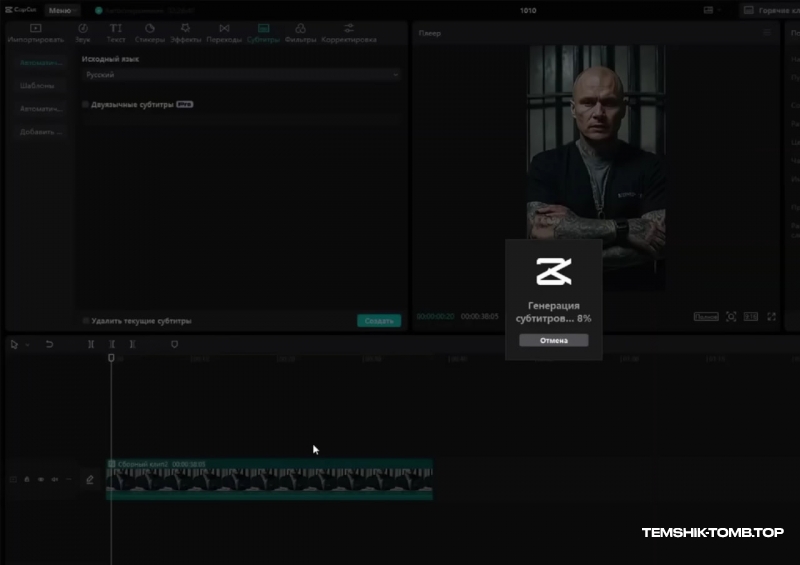Open the Корректировка adjustment panel
The width and height of the screenshot is (800, 565).
pyautogui.click(x=349, y=33)
